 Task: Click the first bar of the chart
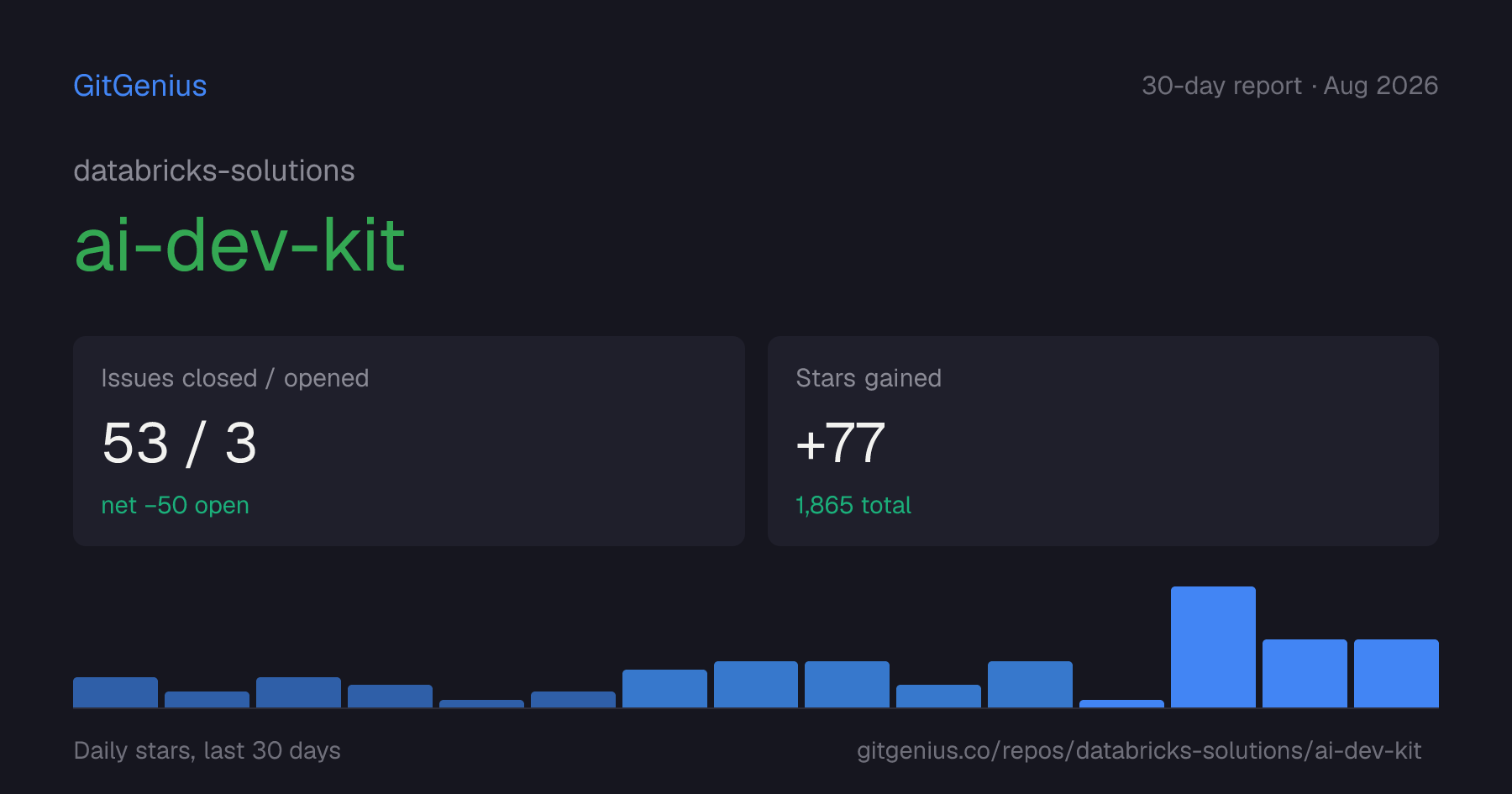tap(115, 692)
